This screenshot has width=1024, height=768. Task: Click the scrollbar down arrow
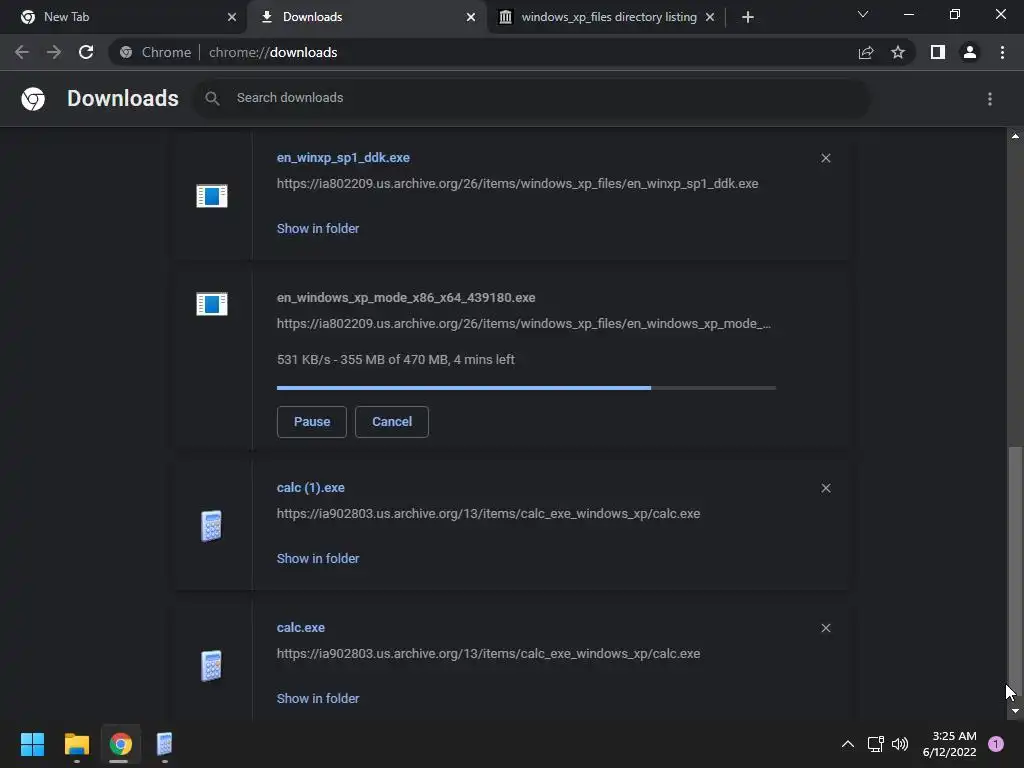(x=1015, y=711)
